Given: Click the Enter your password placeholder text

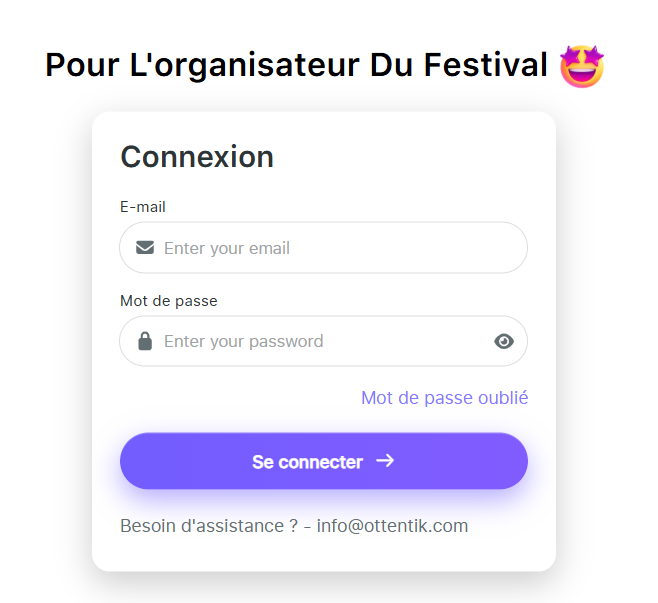Looking at the screenshot, I should [244, 341].
